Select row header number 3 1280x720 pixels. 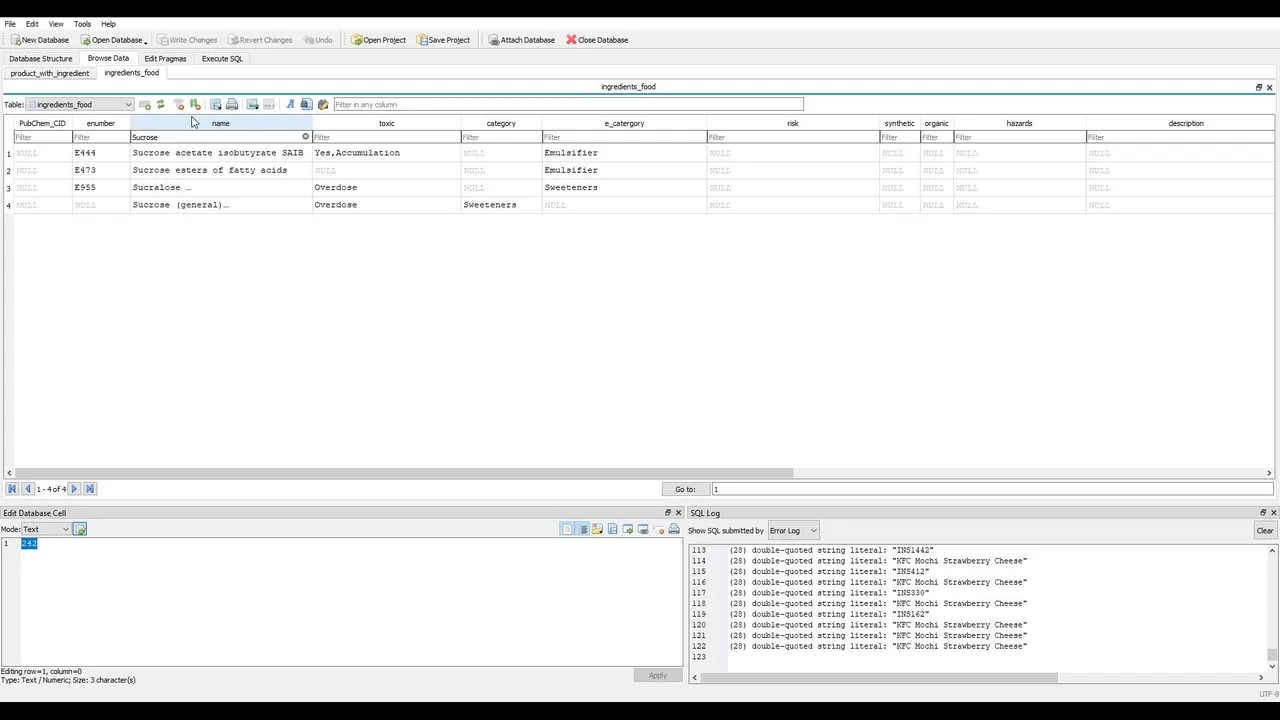pyautogui.click(x=8, y=188)
